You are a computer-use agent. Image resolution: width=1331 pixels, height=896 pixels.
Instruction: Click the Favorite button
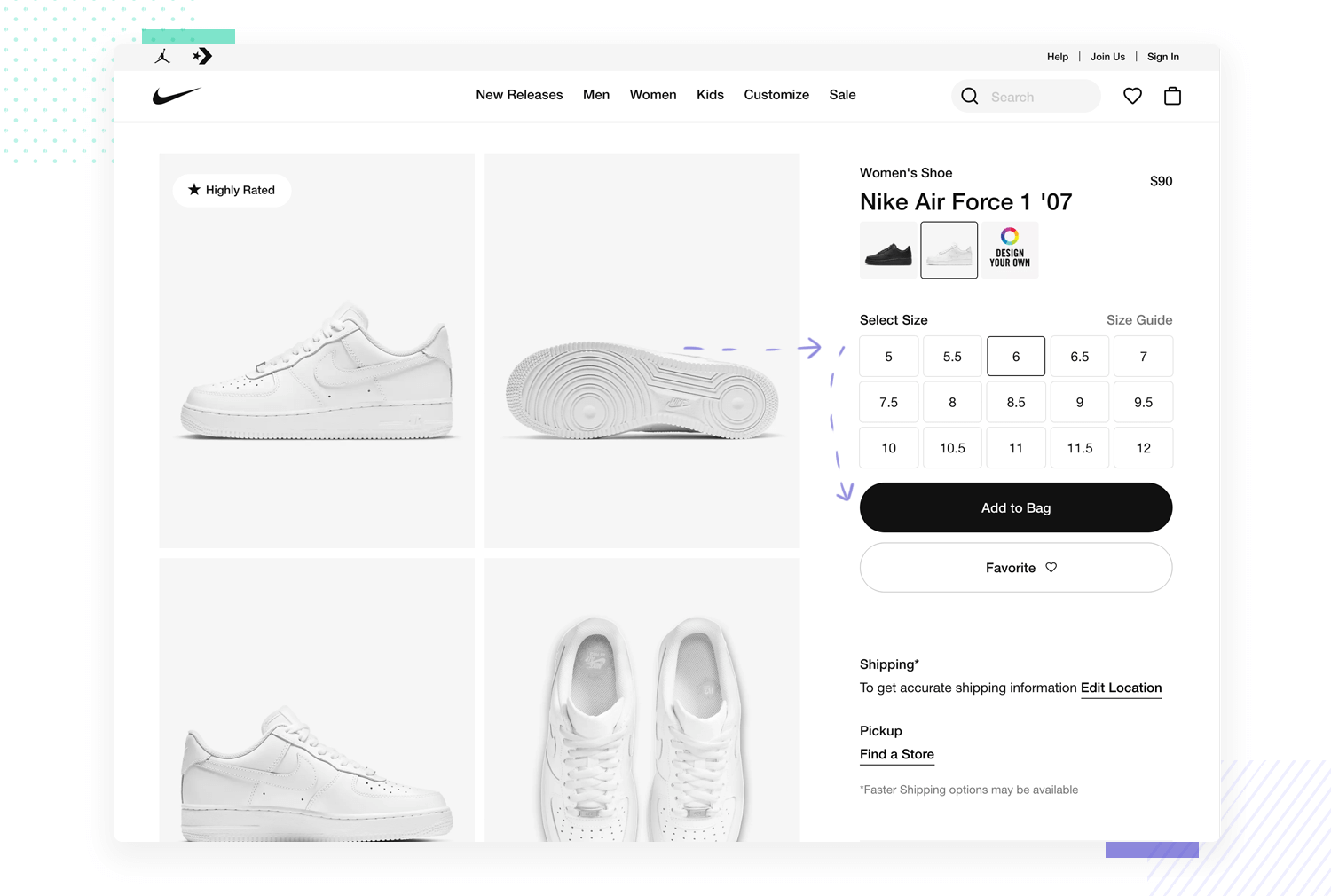1016,568
